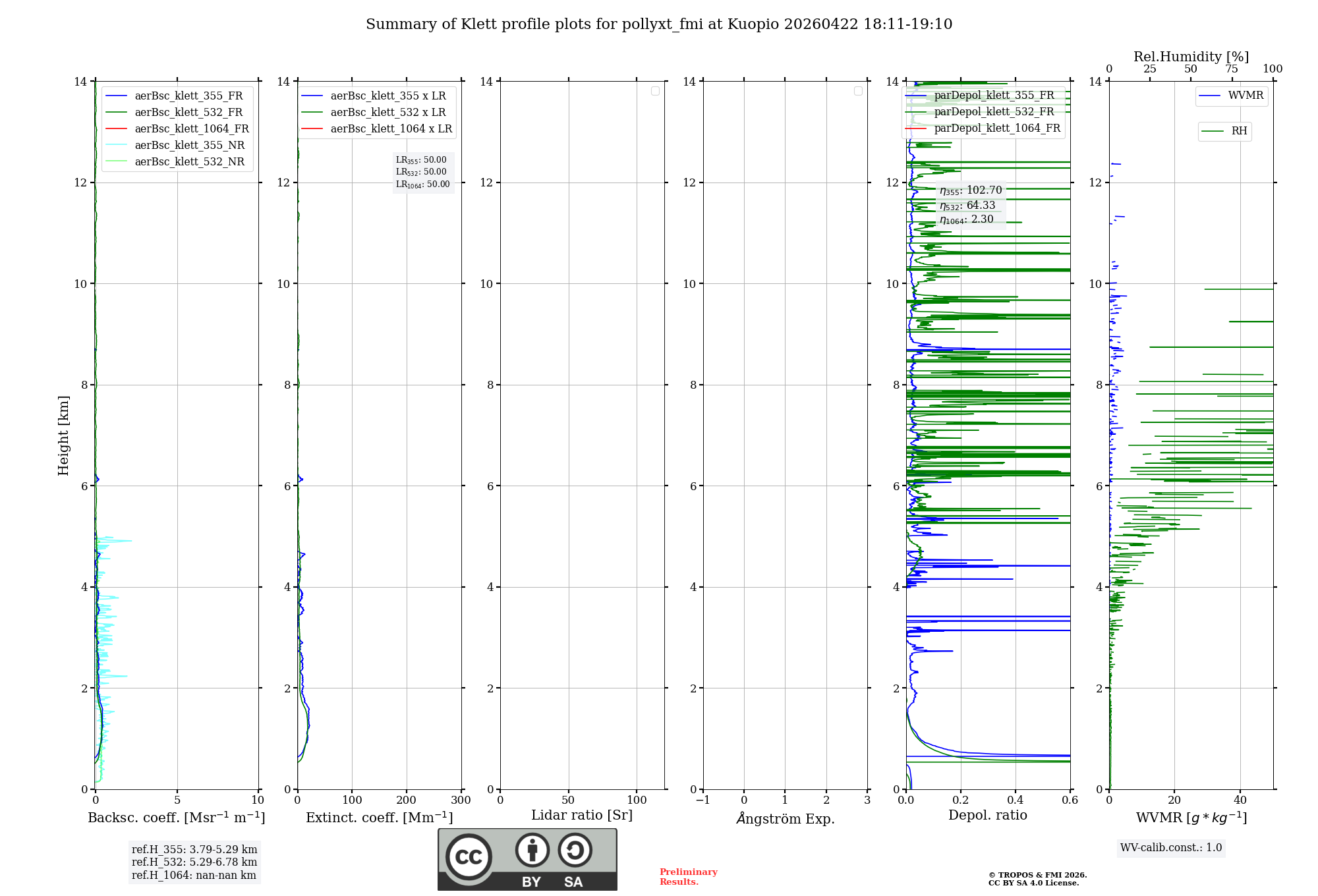Click the plot summary title text
Screen dimensions: 1318x896
[x=659, y=24]
